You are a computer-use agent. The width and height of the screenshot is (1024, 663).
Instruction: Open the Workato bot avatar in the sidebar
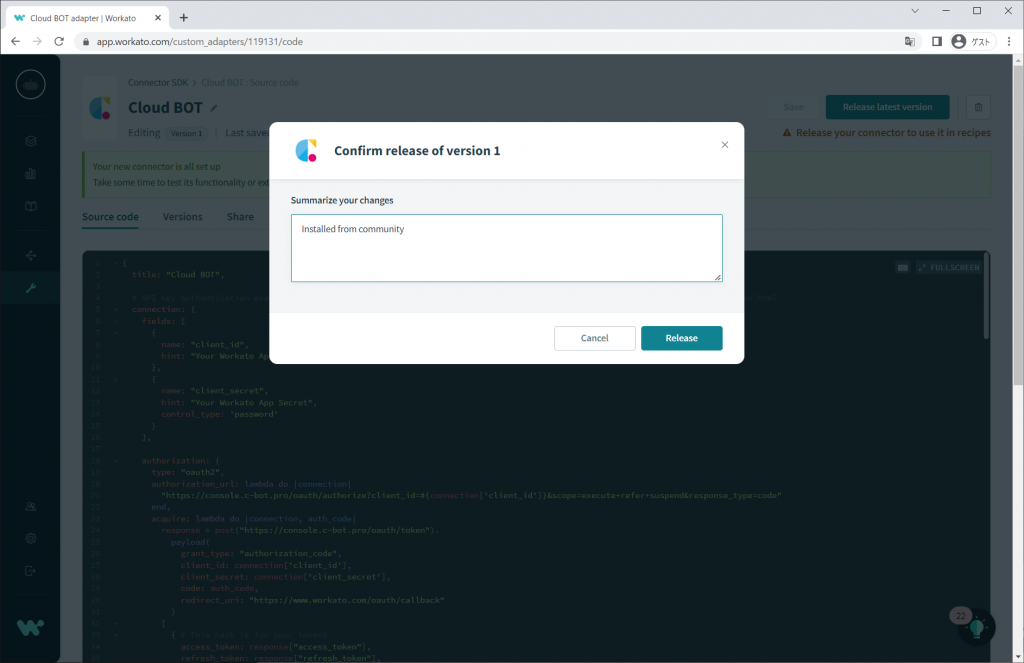click(x=31, y=85)
